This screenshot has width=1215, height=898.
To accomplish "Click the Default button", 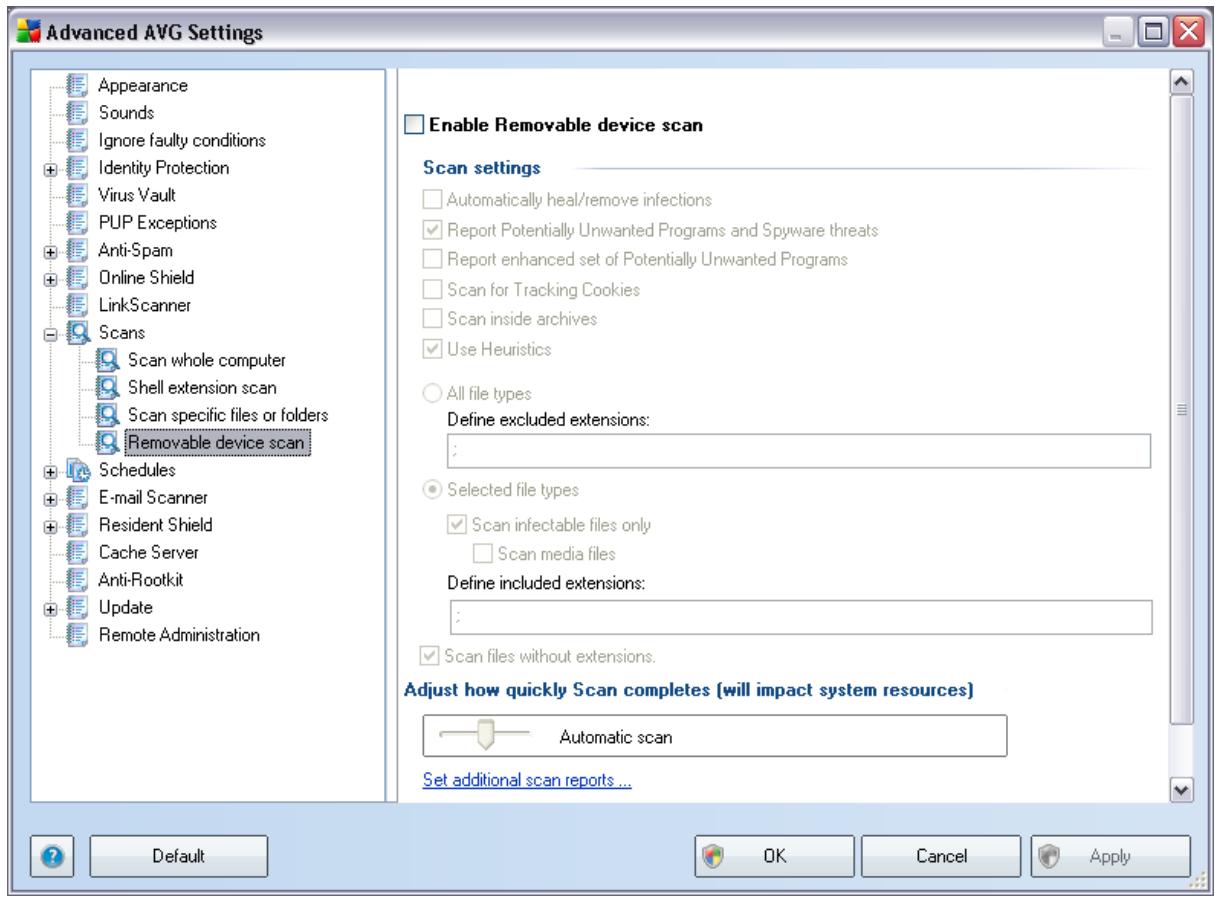I will point(179,855).
